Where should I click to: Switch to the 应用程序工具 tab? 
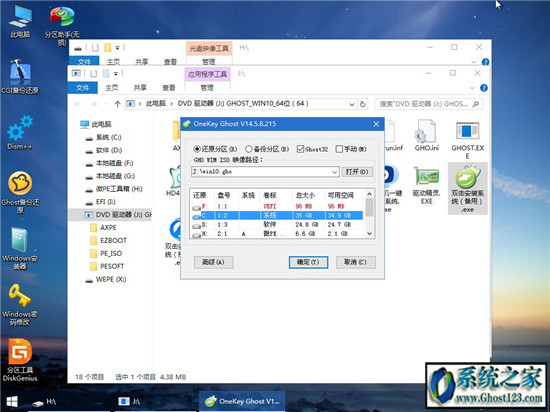coord(207,74)
